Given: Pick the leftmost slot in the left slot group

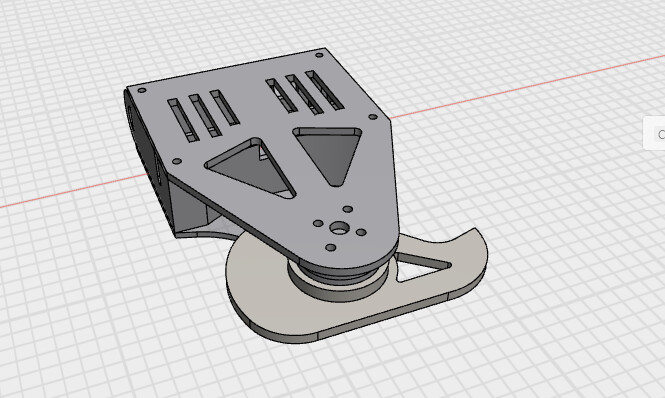Looking at the screenshot, I should tap(183, 120).
